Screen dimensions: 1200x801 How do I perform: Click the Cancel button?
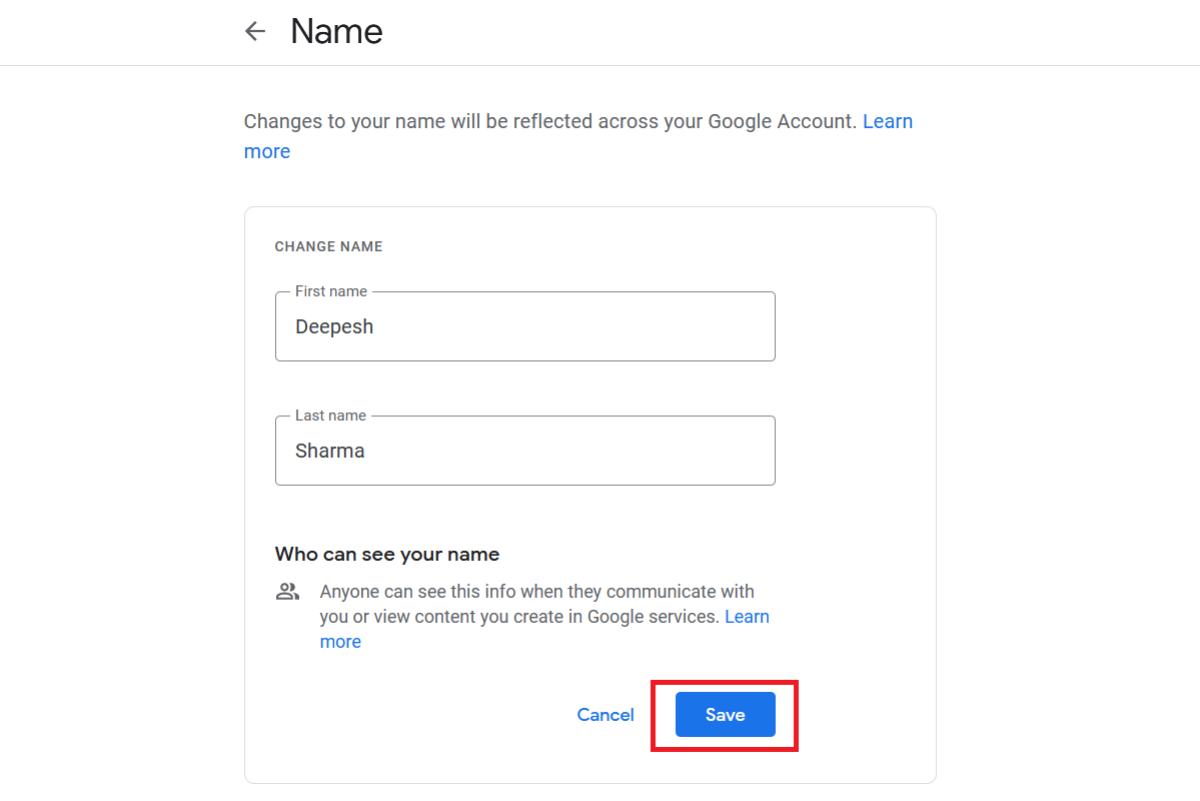(605, 715)
